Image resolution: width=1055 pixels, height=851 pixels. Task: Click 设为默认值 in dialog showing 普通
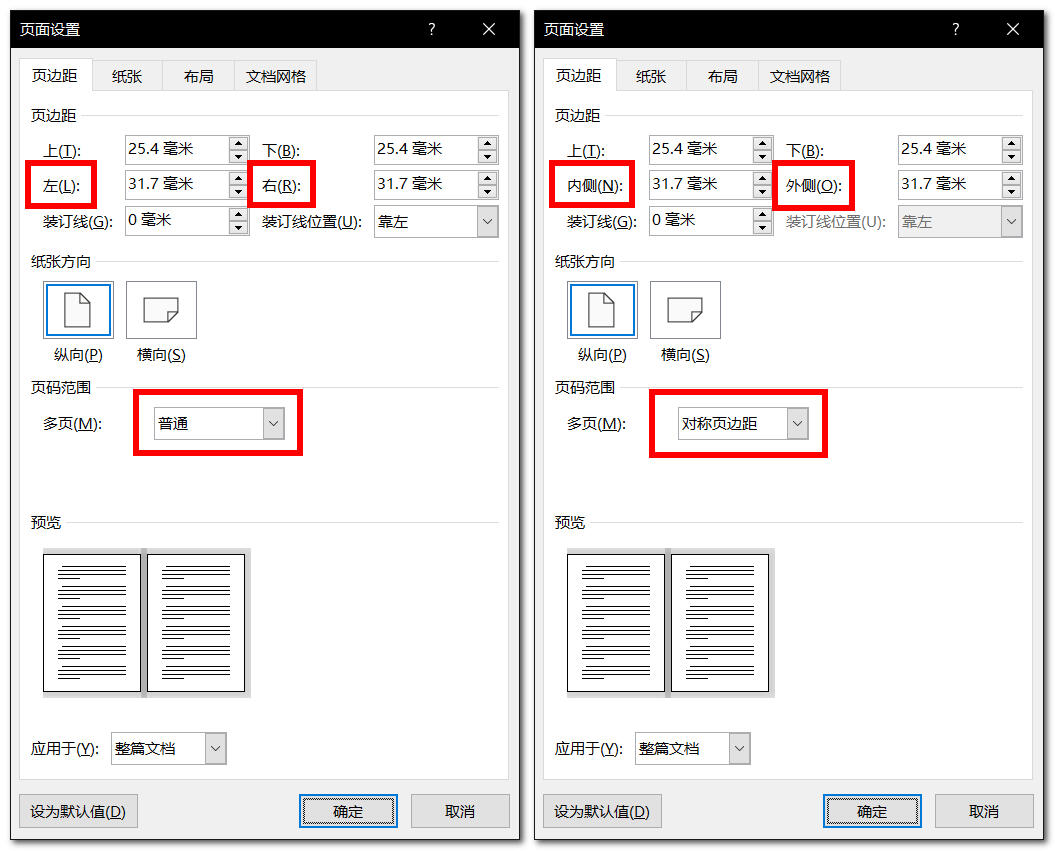78,811
